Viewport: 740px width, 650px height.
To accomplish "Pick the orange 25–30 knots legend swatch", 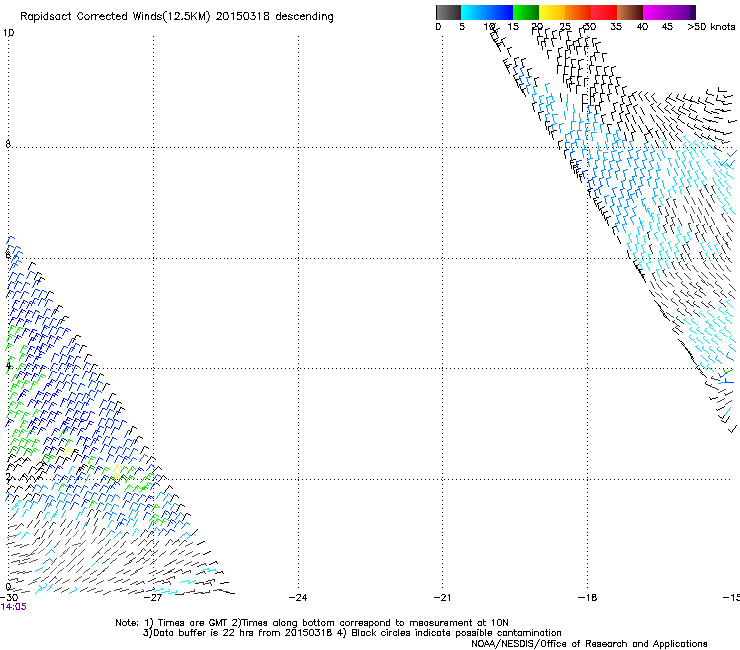I will pyautogui.click(x=578, y=12).
